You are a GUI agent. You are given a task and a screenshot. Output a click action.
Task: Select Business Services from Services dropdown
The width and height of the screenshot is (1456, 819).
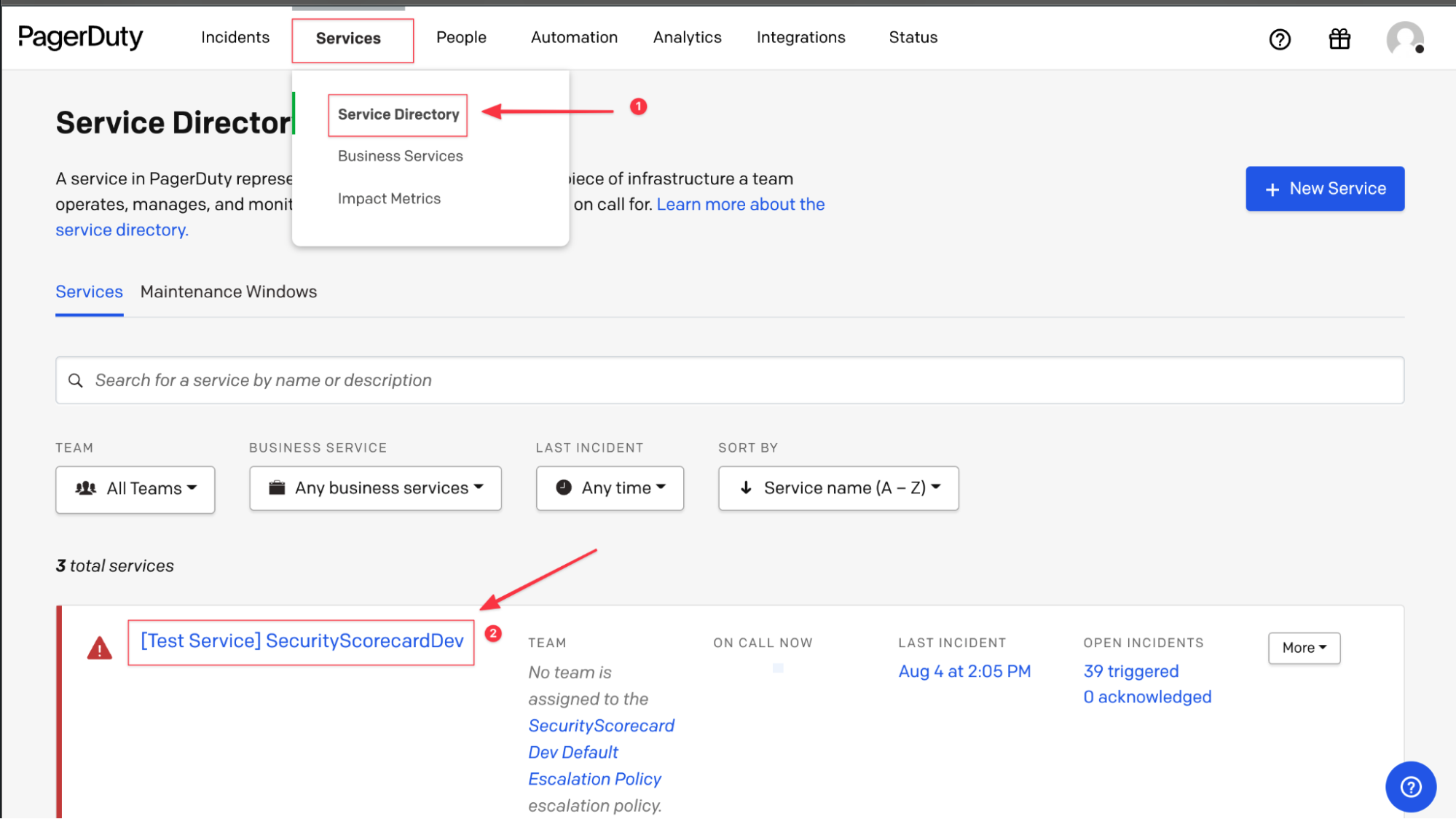pos(400,156)
